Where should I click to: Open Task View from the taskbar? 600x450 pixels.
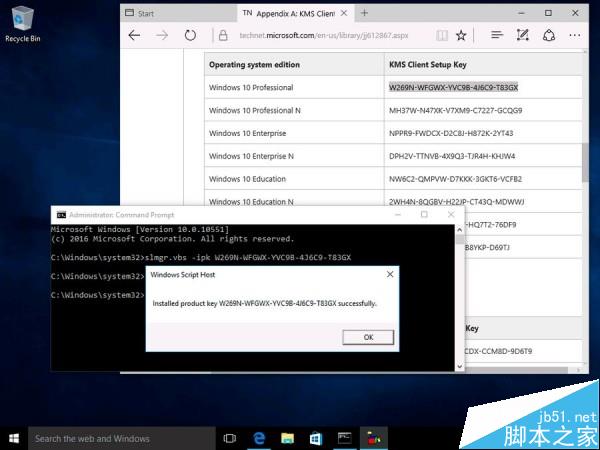(230, 438)
